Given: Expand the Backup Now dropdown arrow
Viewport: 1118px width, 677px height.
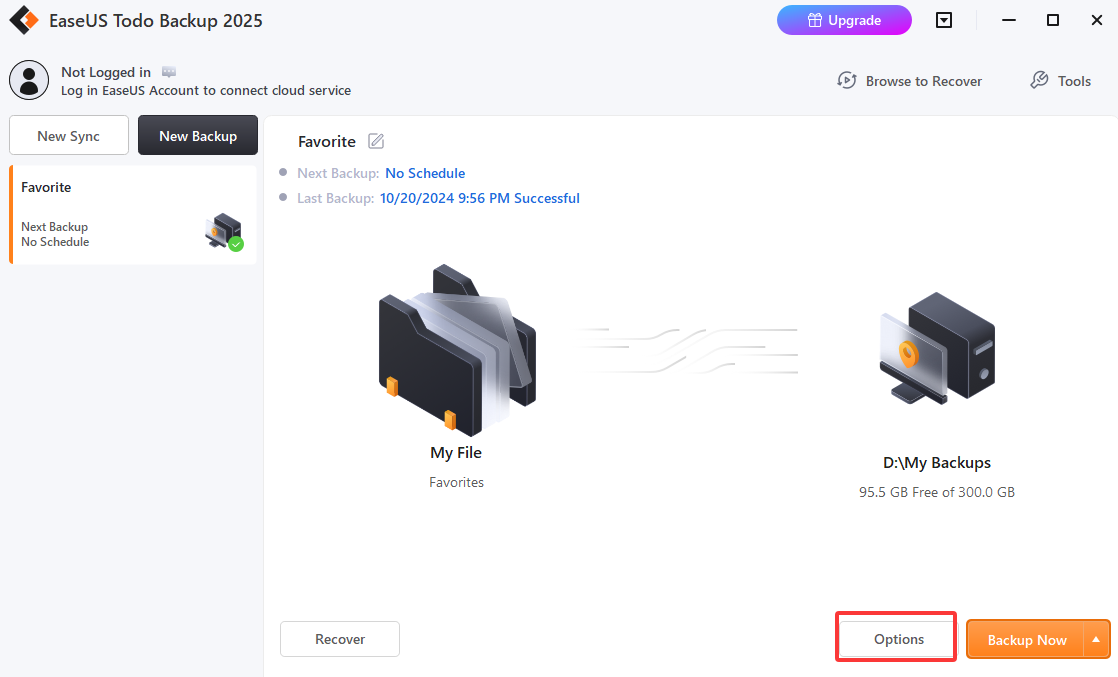Looking at the screenshot, I should 1097,640.
